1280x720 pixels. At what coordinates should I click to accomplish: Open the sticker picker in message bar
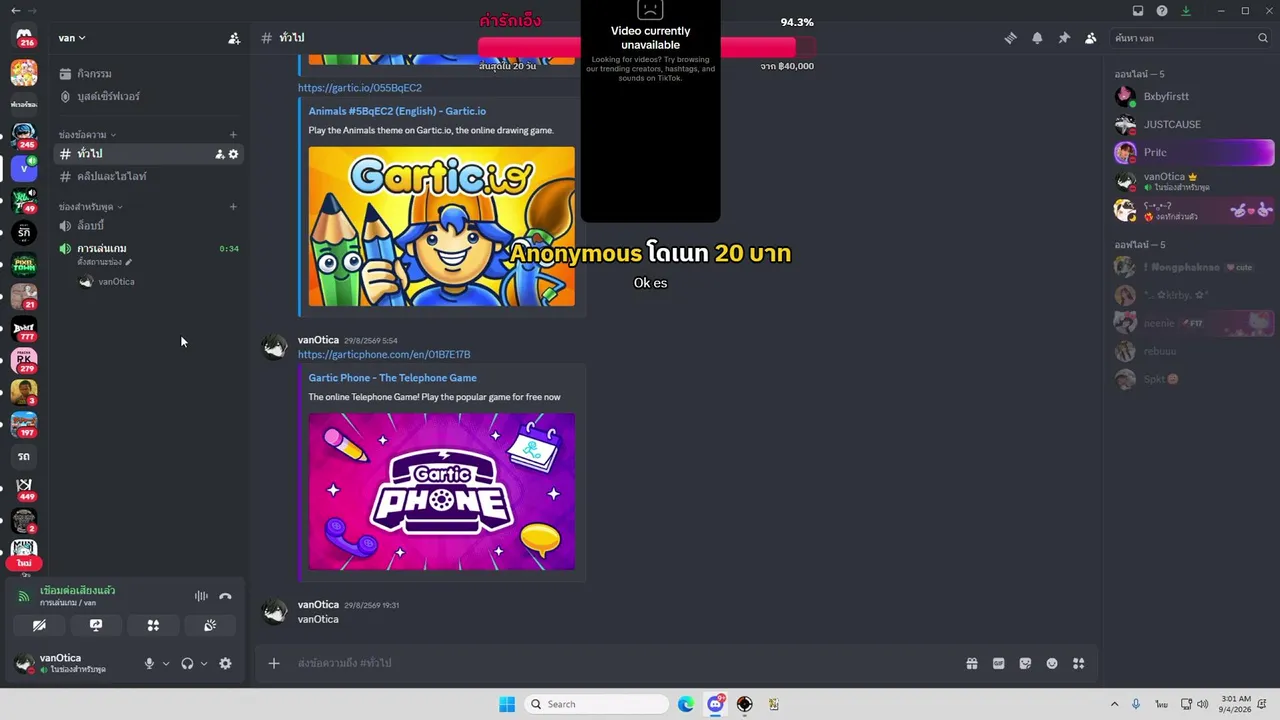pos(1025,663)
